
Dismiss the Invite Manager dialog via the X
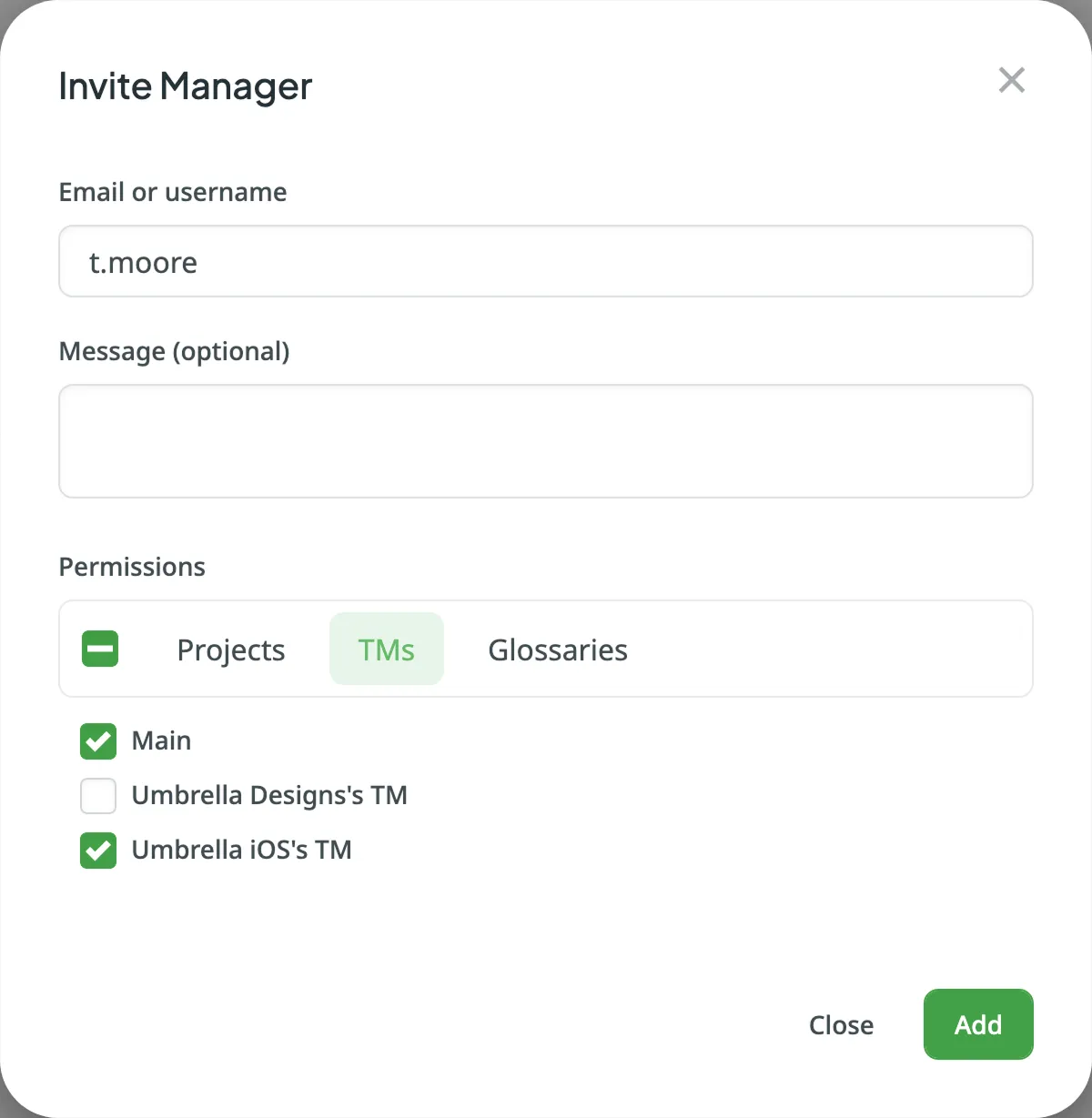1011,80
